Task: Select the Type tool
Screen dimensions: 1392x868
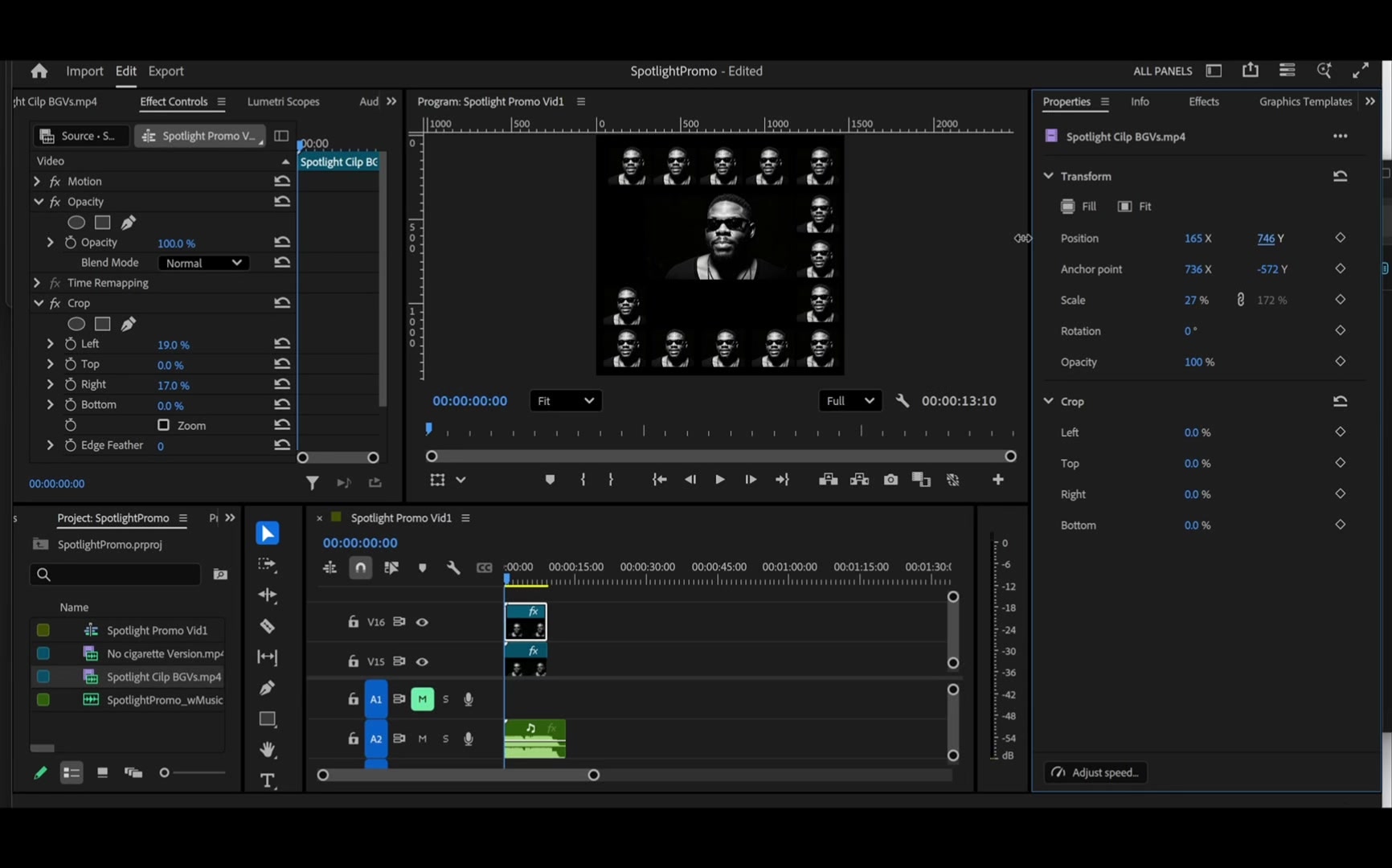Action: pyautogui.click(x=268, y=780)
